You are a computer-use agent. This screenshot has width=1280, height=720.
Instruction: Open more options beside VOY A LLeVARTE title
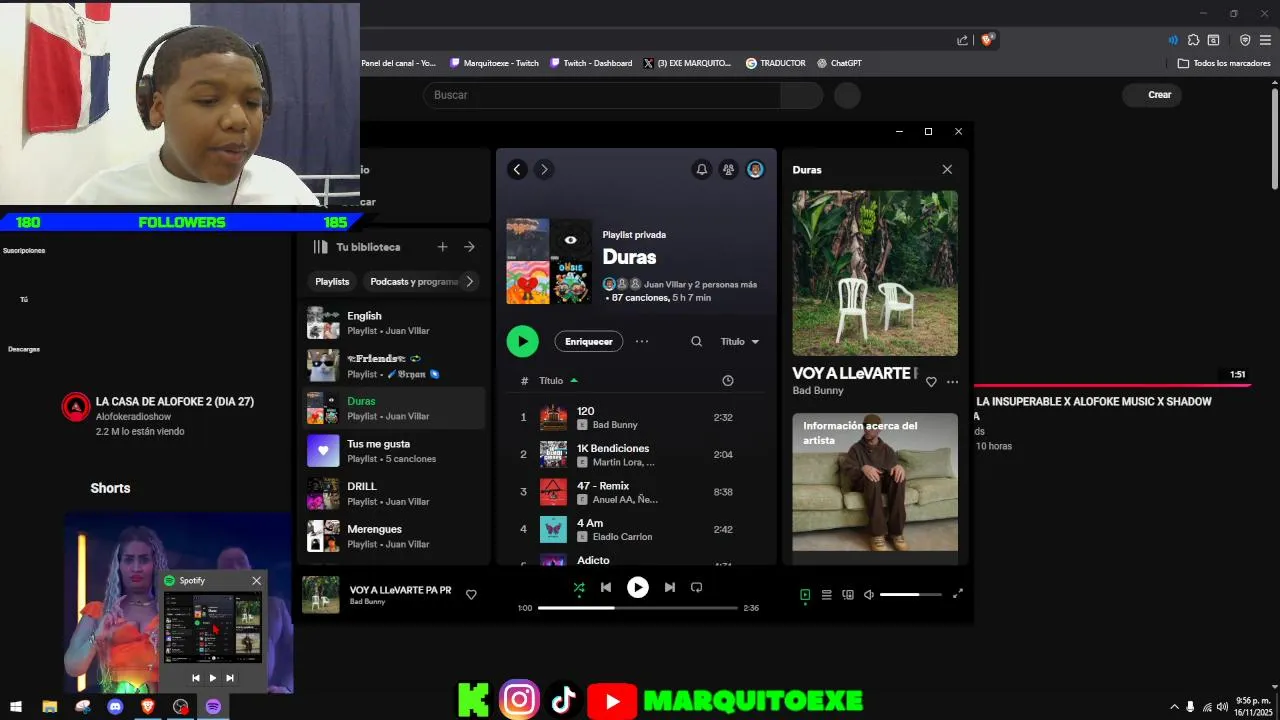[952, 382]
